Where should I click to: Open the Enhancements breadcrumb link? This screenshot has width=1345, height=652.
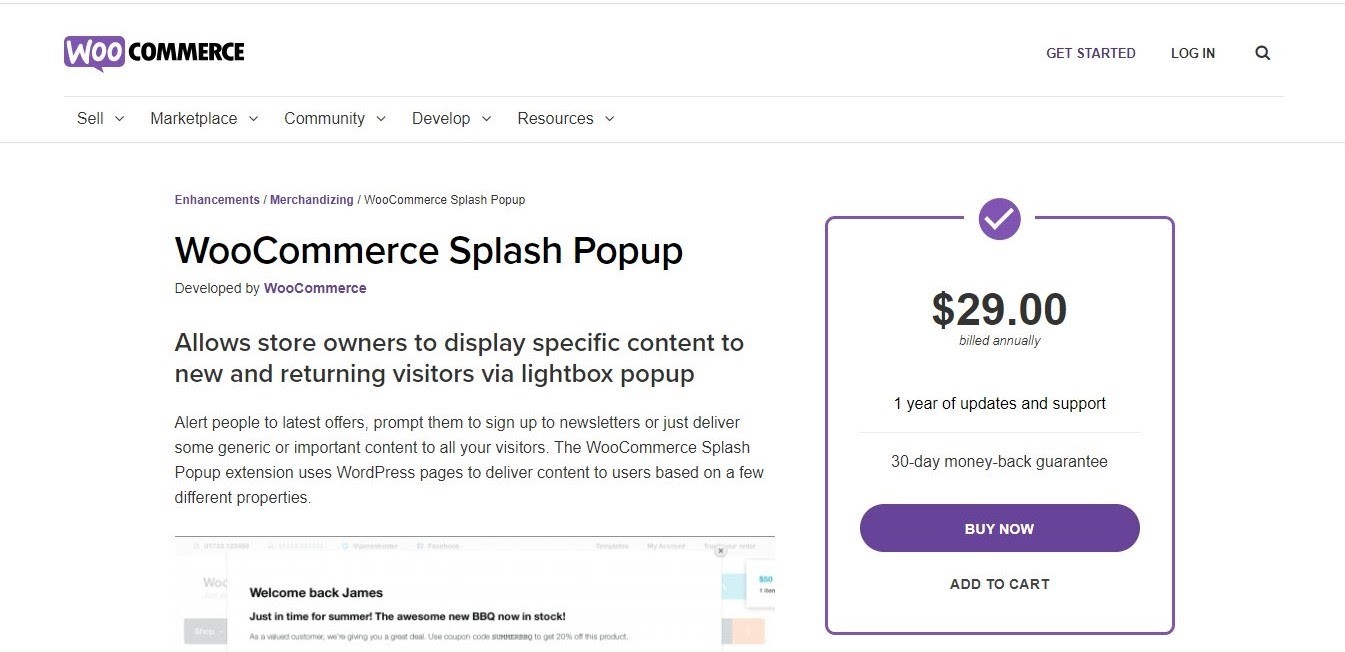pos(217,200)
